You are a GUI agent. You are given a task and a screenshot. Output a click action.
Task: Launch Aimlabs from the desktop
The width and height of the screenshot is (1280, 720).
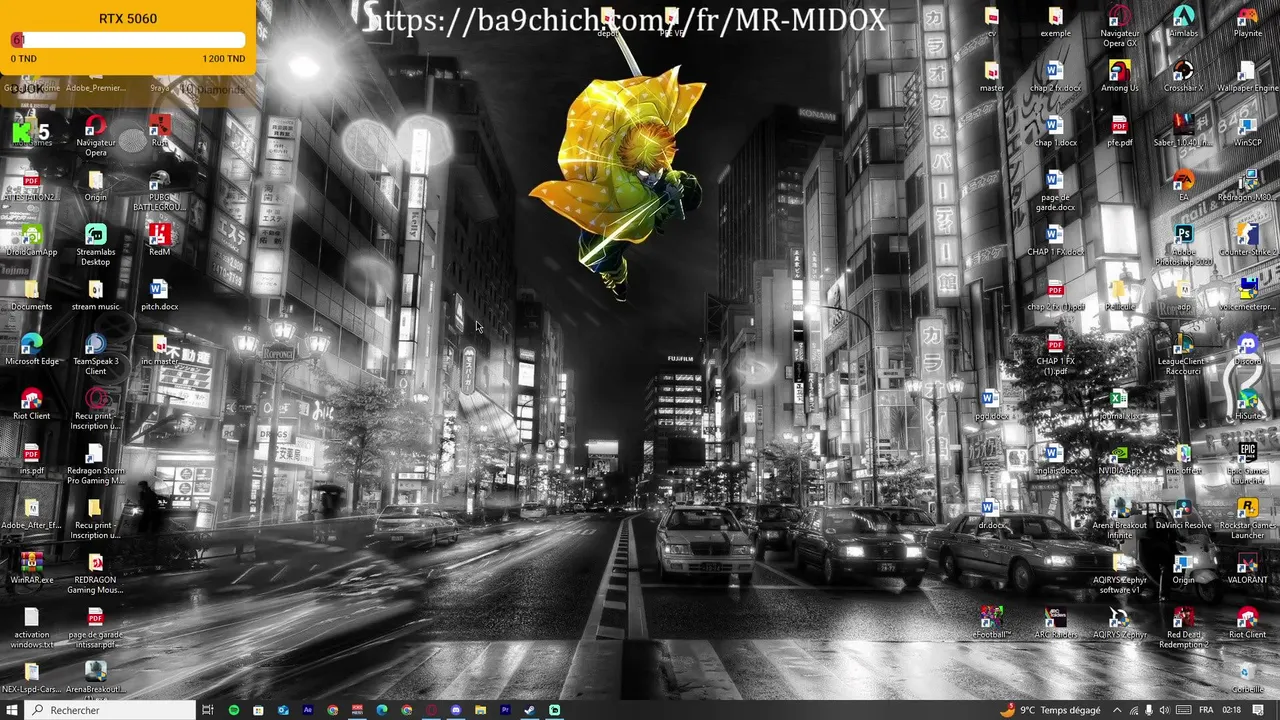click(x=1183, y=22)
